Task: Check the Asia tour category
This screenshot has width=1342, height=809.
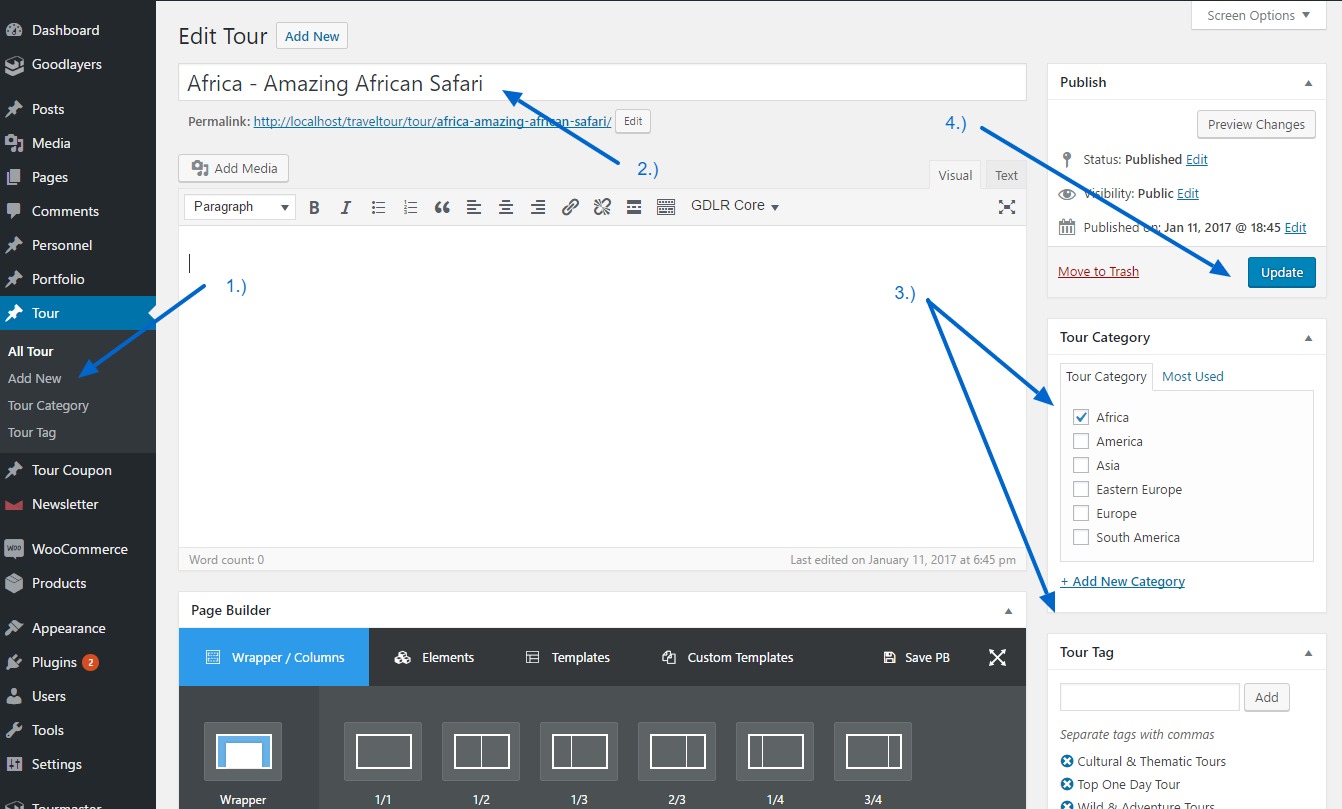Action: coord(1081,465)
